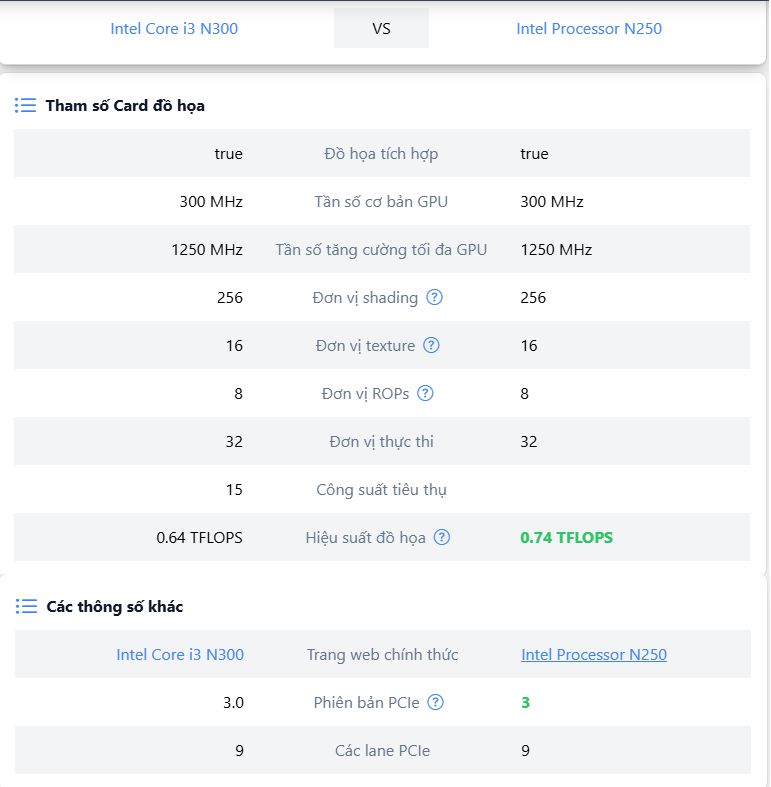Click help icon beside Phiên bản PCIe
The width and height of the screenshot is (771, 787).
click(436, 702)
